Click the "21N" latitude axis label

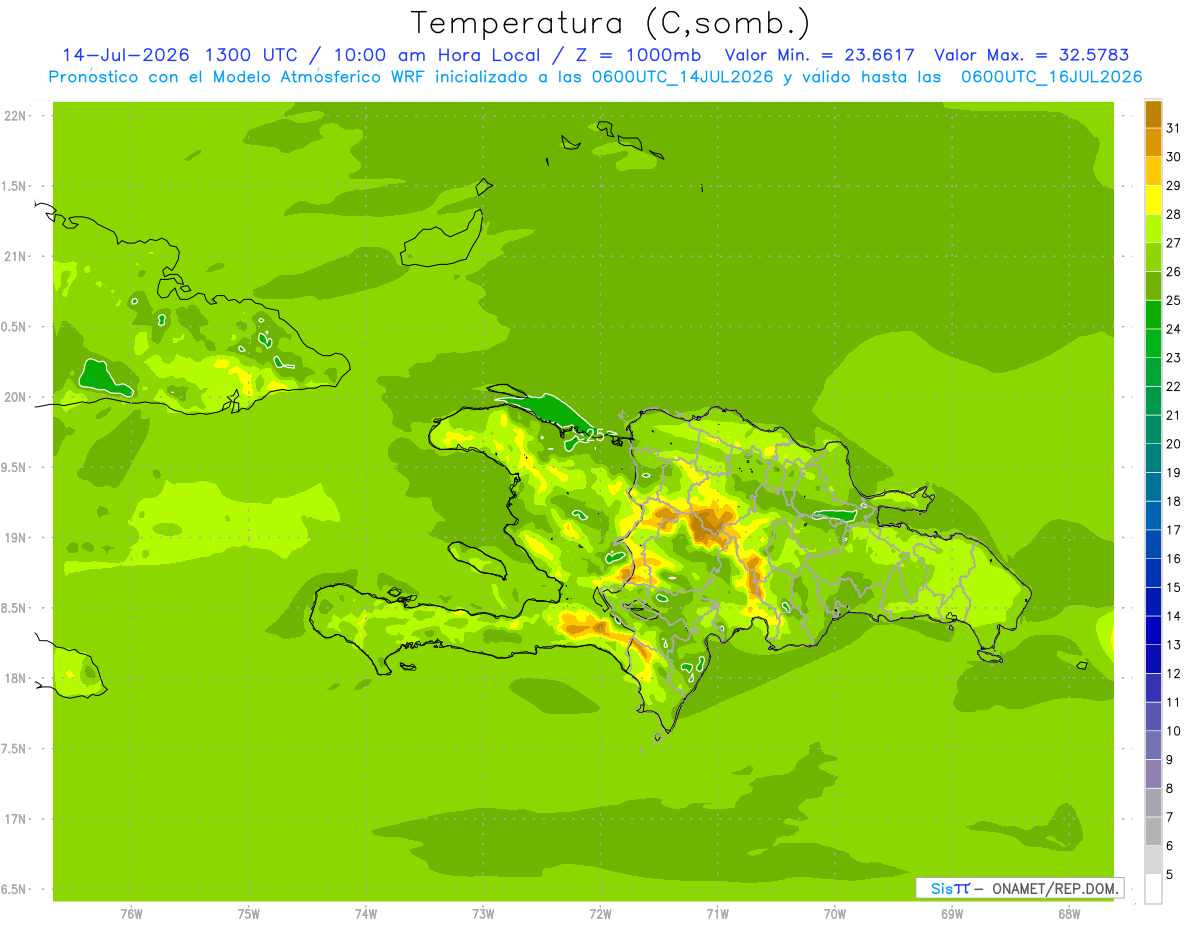(x=17, y=257)
